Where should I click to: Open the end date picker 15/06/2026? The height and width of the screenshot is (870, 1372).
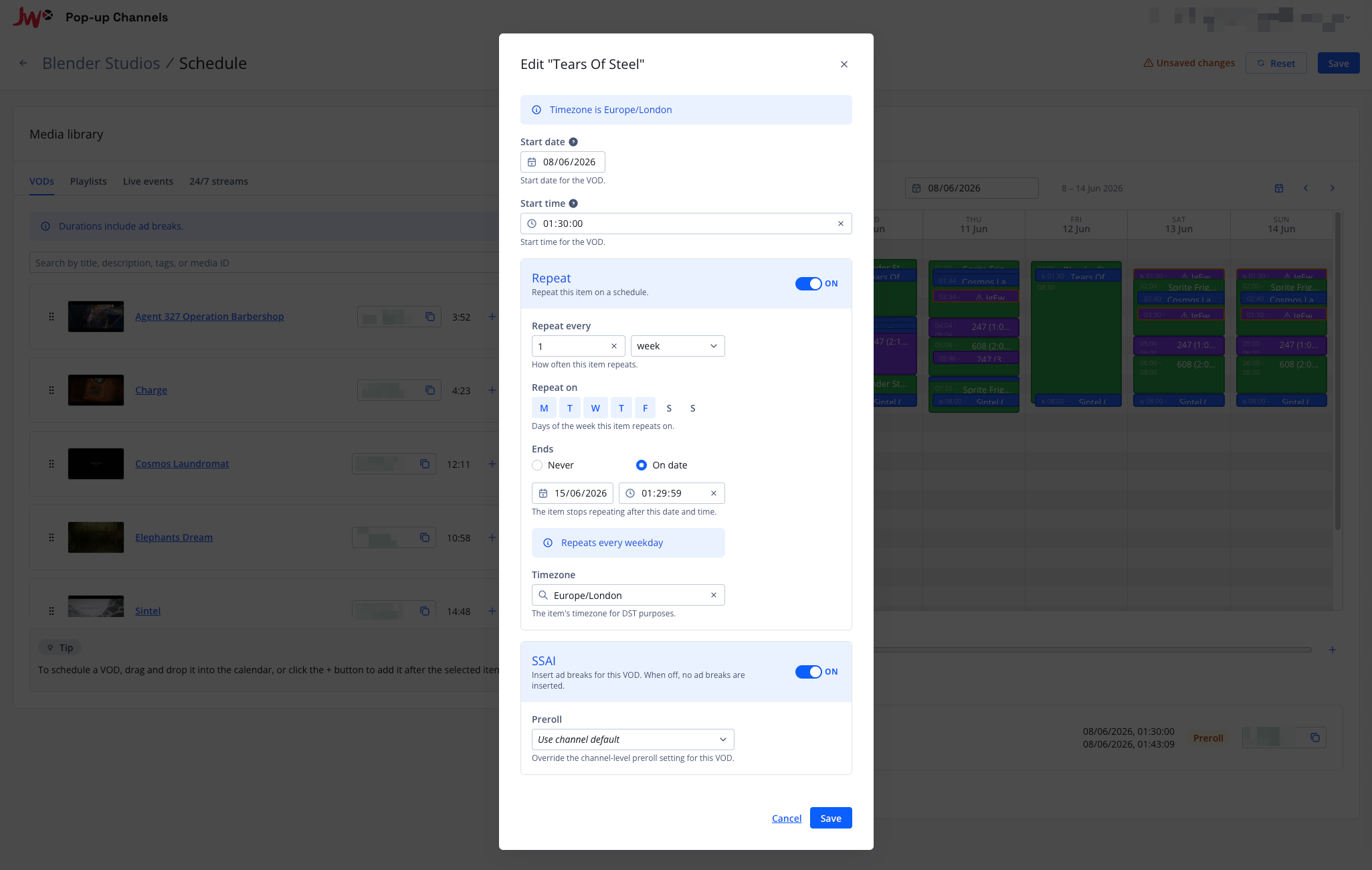point(573,493)
